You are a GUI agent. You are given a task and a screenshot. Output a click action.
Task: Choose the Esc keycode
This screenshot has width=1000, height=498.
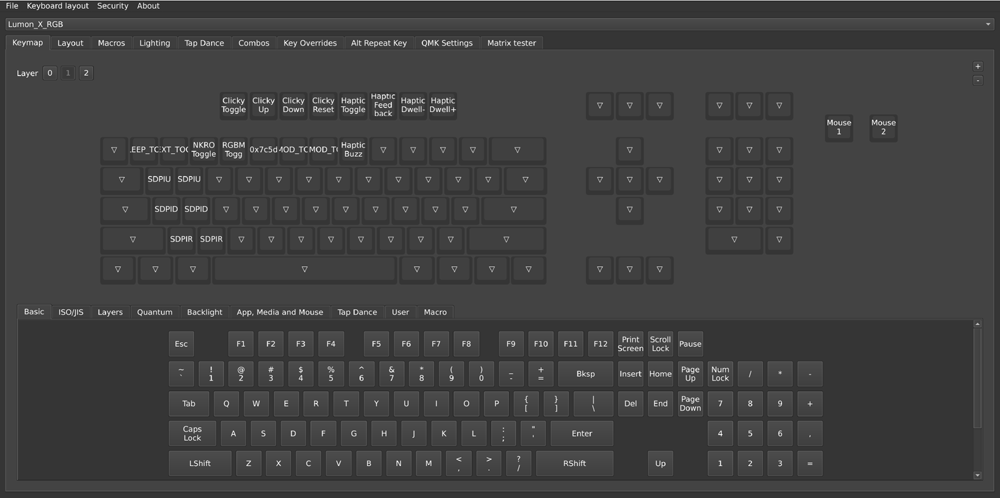(x=181, y=344)
